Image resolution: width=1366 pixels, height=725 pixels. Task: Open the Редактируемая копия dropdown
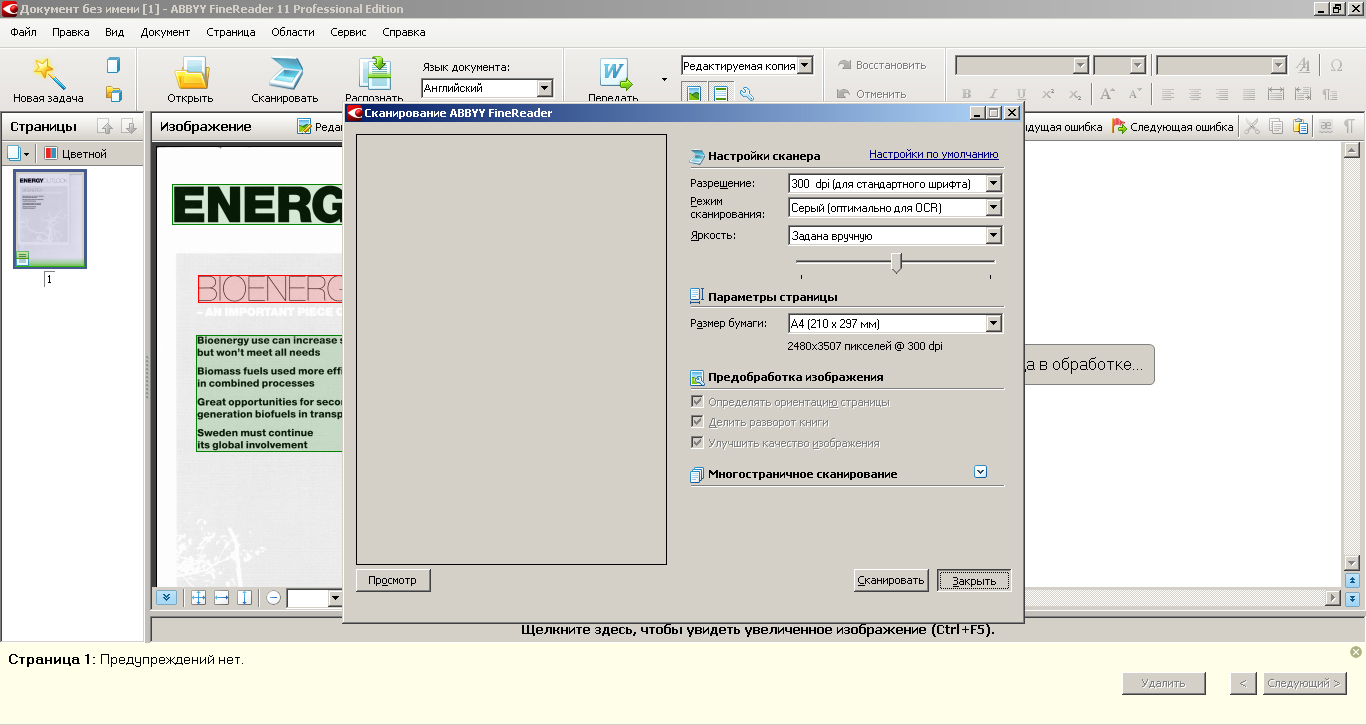point(805,66)
